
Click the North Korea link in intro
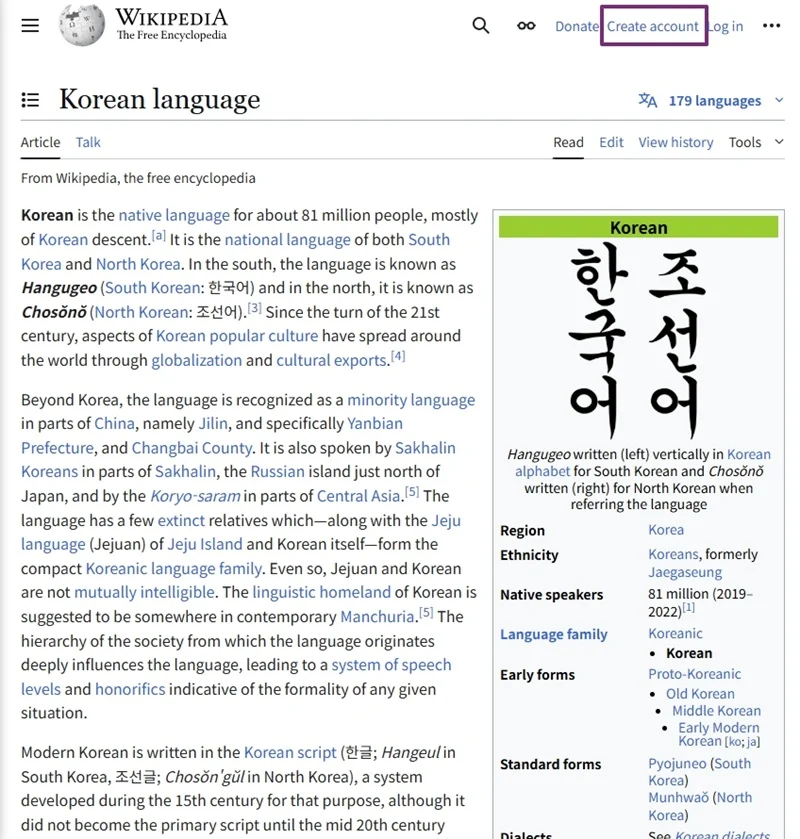pos(138,264)
